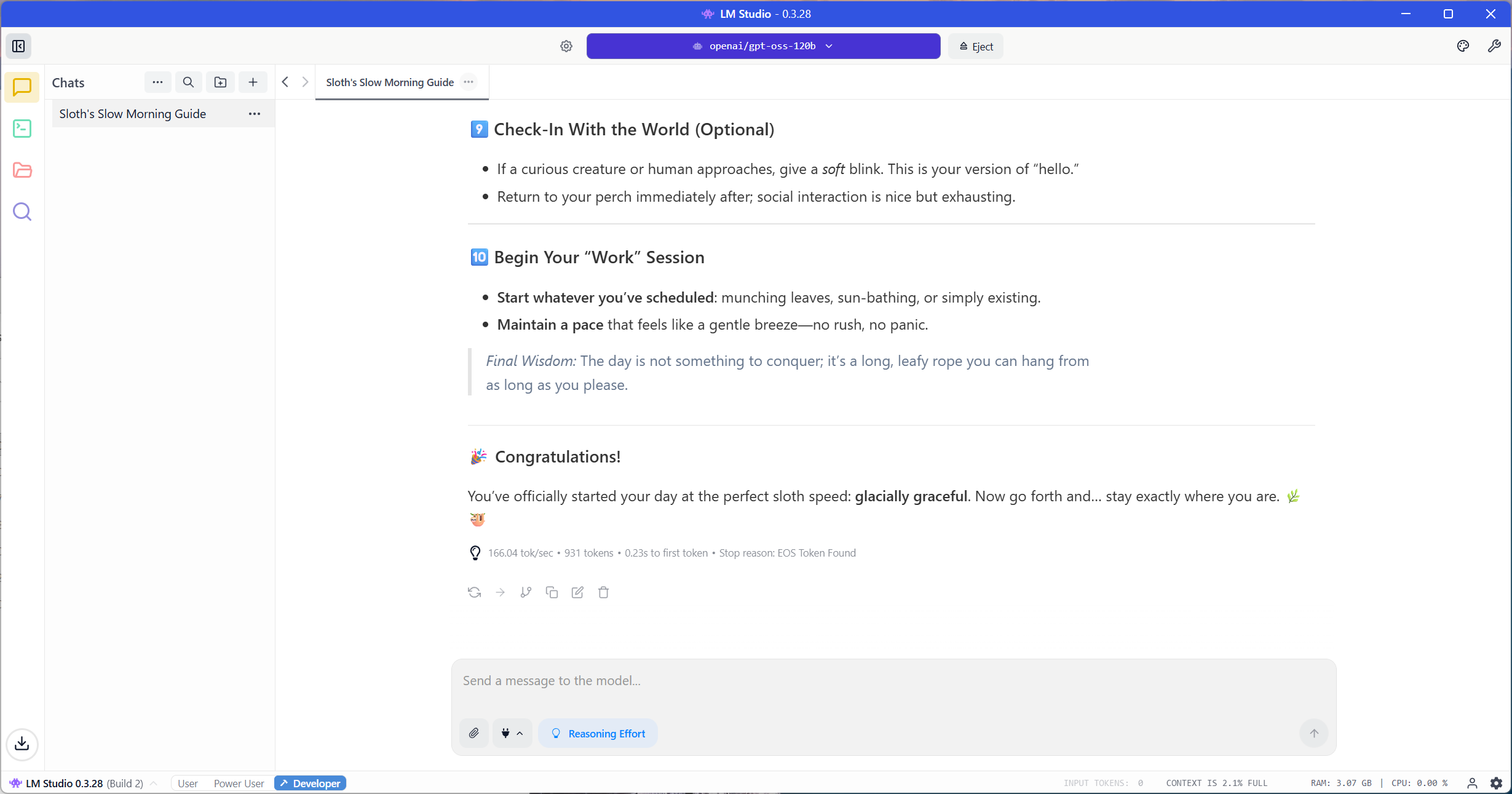This screenshot has width=1512, height=794.
Task: Branch the conversation from this message
Action: pyautogui.click(x=526, y=592)
